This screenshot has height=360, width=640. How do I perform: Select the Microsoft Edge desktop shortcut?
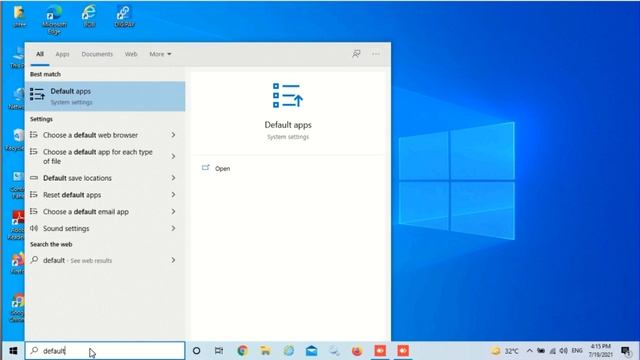click(54, 19)
